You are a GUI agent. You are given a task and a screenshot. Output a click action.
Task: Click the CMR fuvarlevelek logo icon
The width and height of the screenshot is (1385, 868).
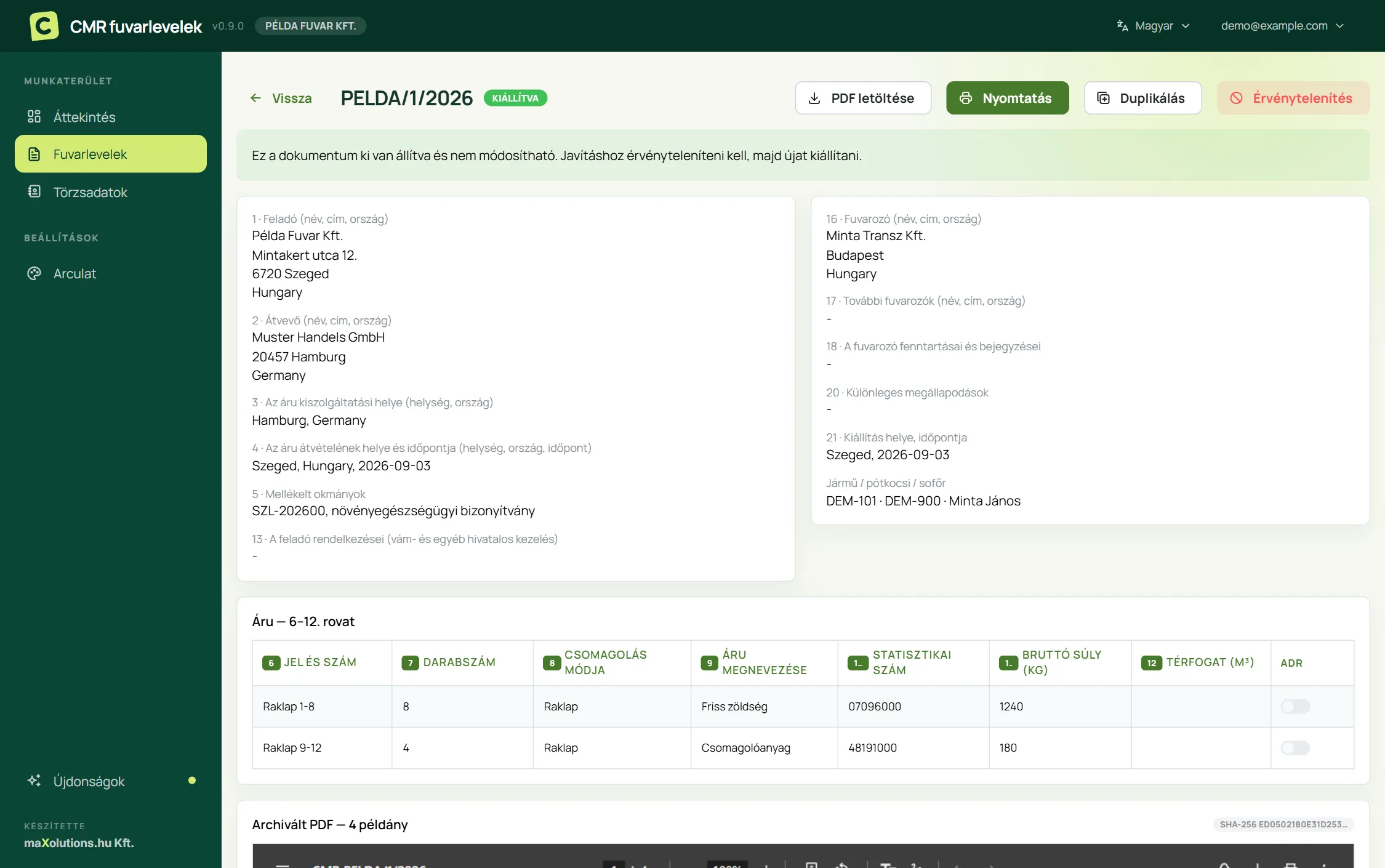click(x=44, y=26)
